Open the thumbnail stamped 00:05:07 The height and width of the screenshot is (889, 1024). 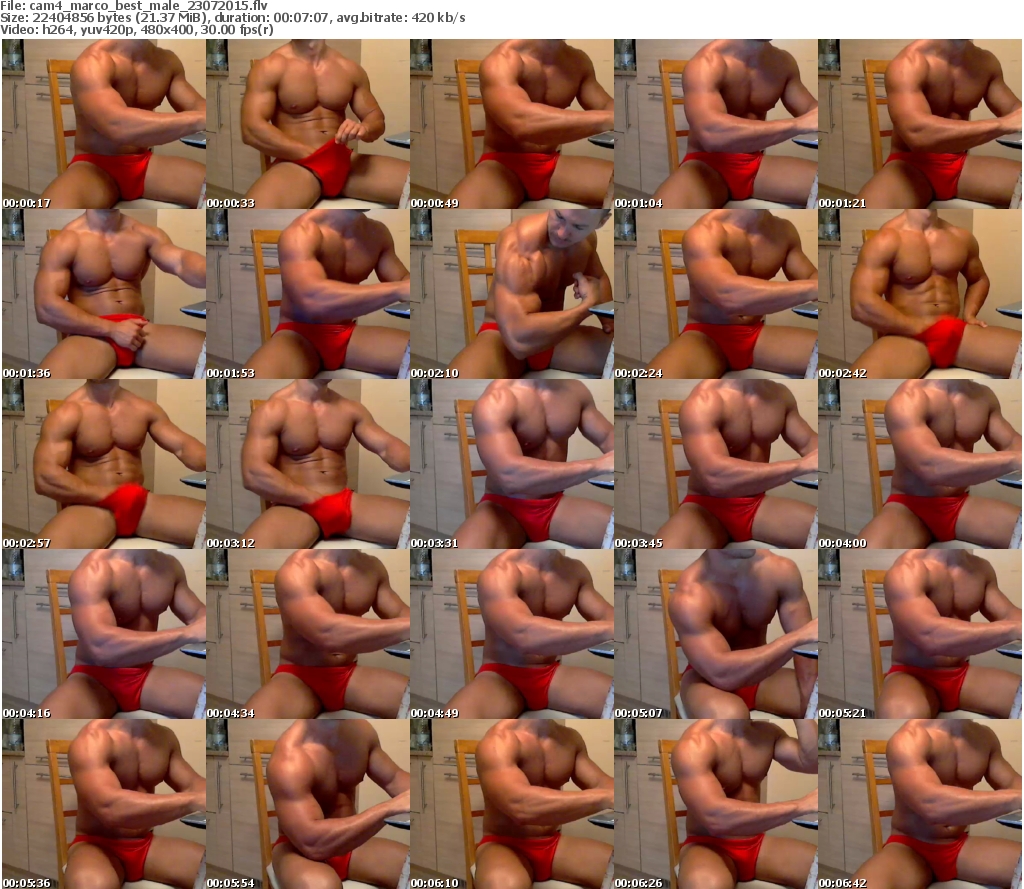pyautogui.click(x=716, y=634)
